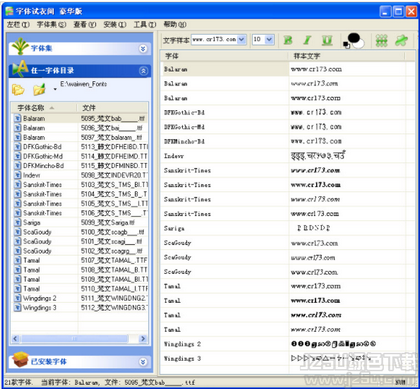The image size is (420, 389).
Task: Open the 文字样本 sample text dropdown
Action: click(242, 39)
